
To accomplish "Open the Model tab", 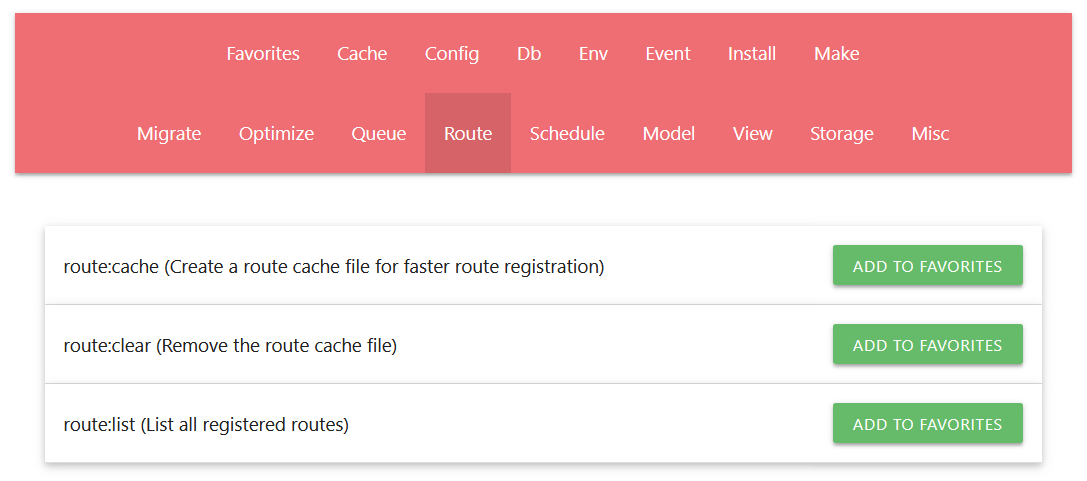I will click(x=669, y=134).
